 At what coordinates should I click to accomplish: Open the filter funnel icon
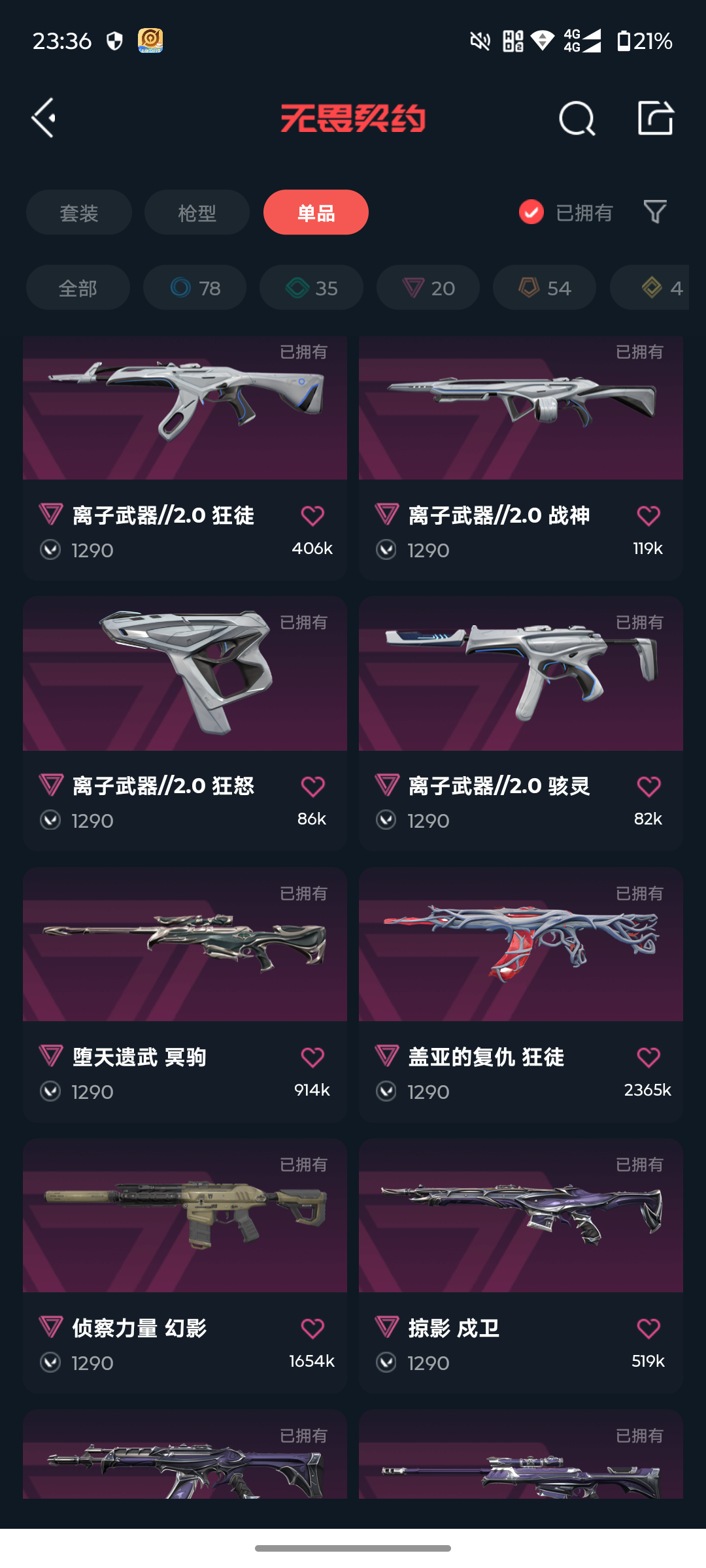[x=655, y=212]
